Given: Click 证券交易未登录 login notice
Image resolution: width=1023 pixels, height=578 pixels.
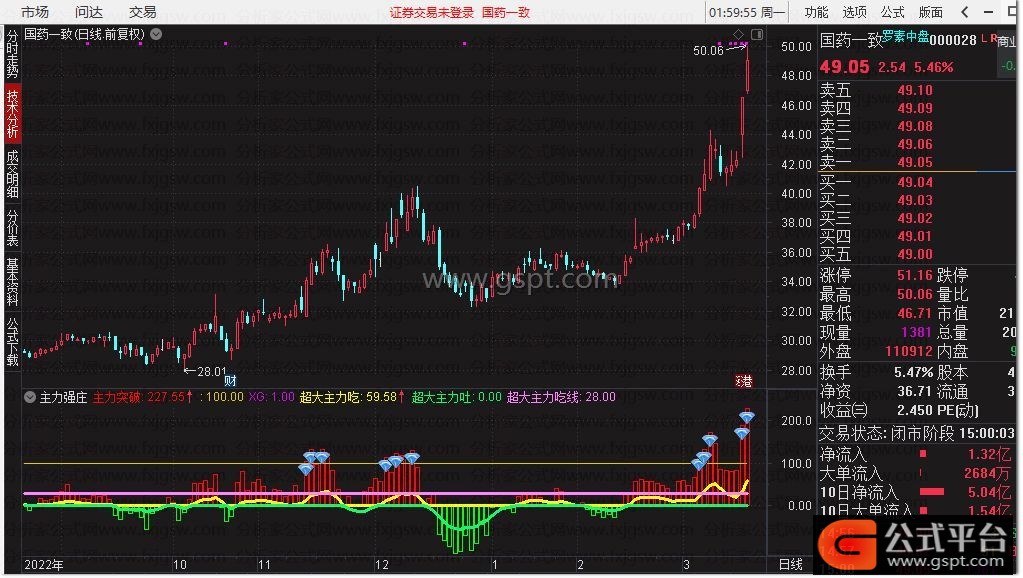Looking at the screenshot, I should click(x=432, y=12).
